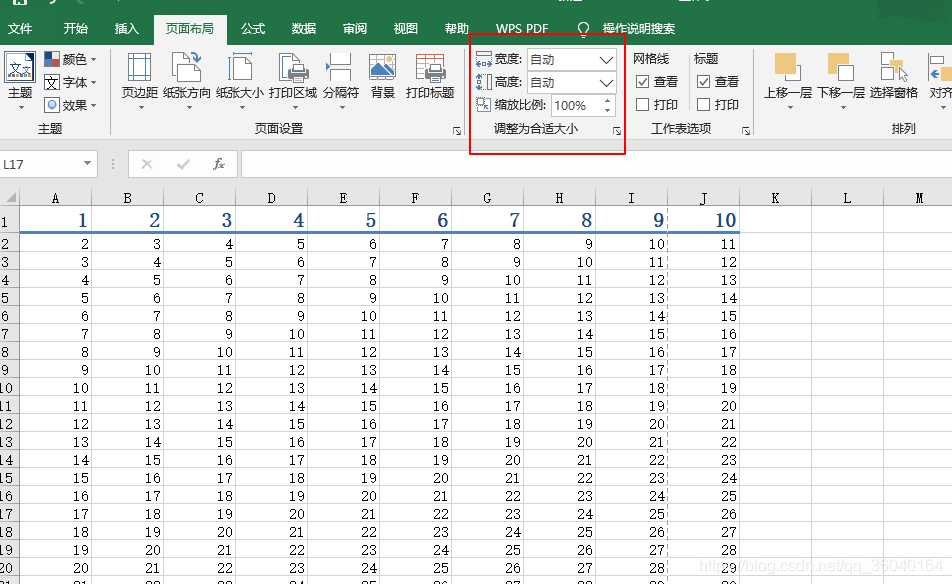952x584 pixels.
Task: Click the 打印区域 print area icon
Action: point(293,67)
